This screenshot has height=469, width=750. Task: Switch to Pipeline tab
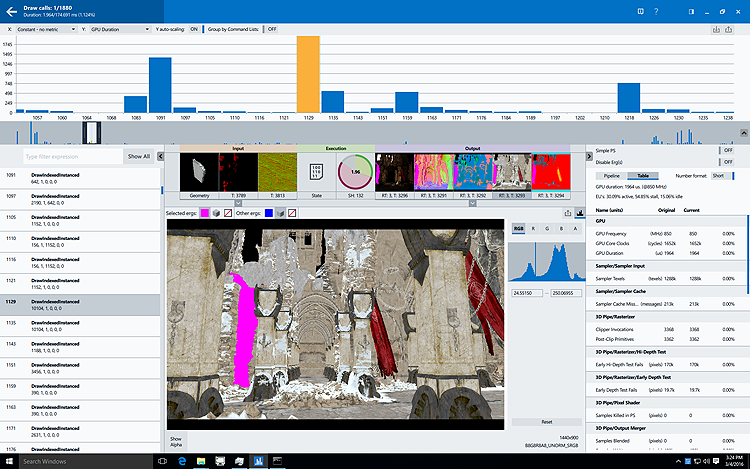point(611,176)
